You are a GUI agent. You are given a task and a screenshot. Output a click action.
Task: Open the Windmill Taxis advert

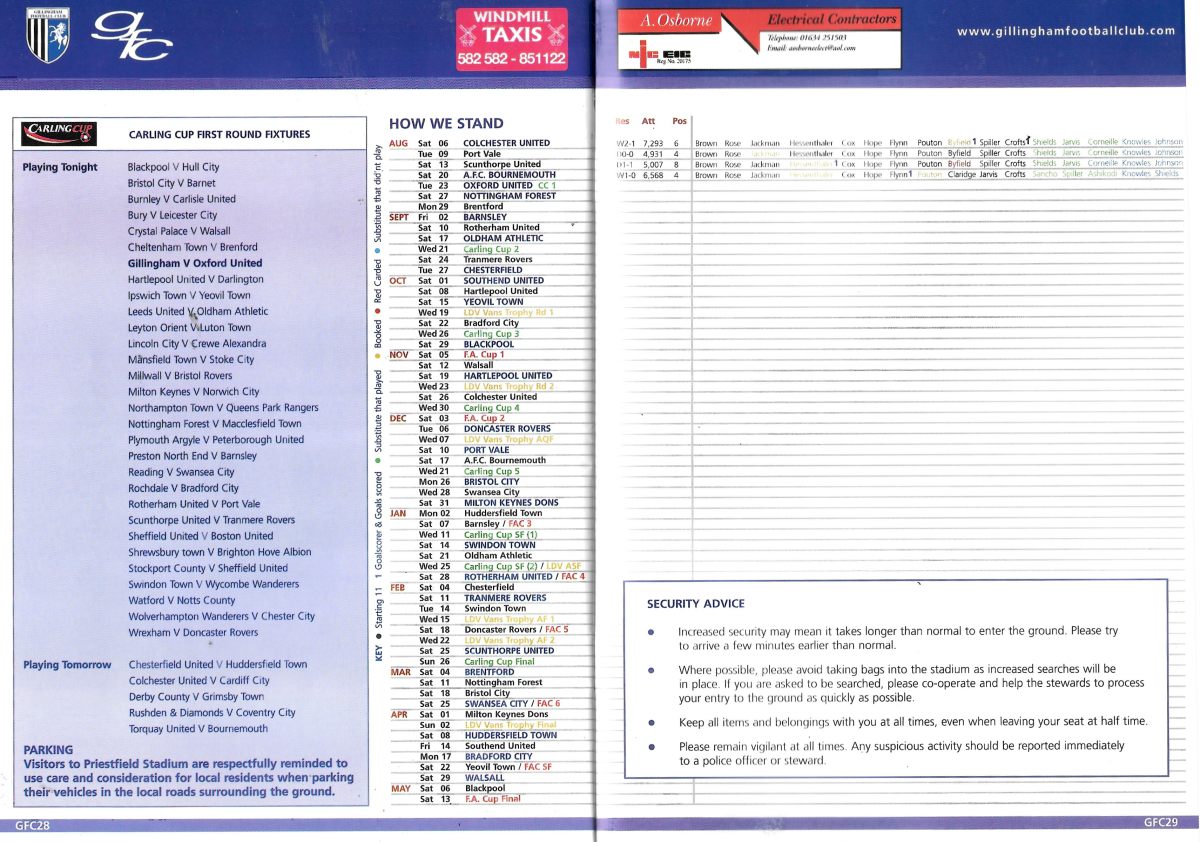[x=511, y=39]
